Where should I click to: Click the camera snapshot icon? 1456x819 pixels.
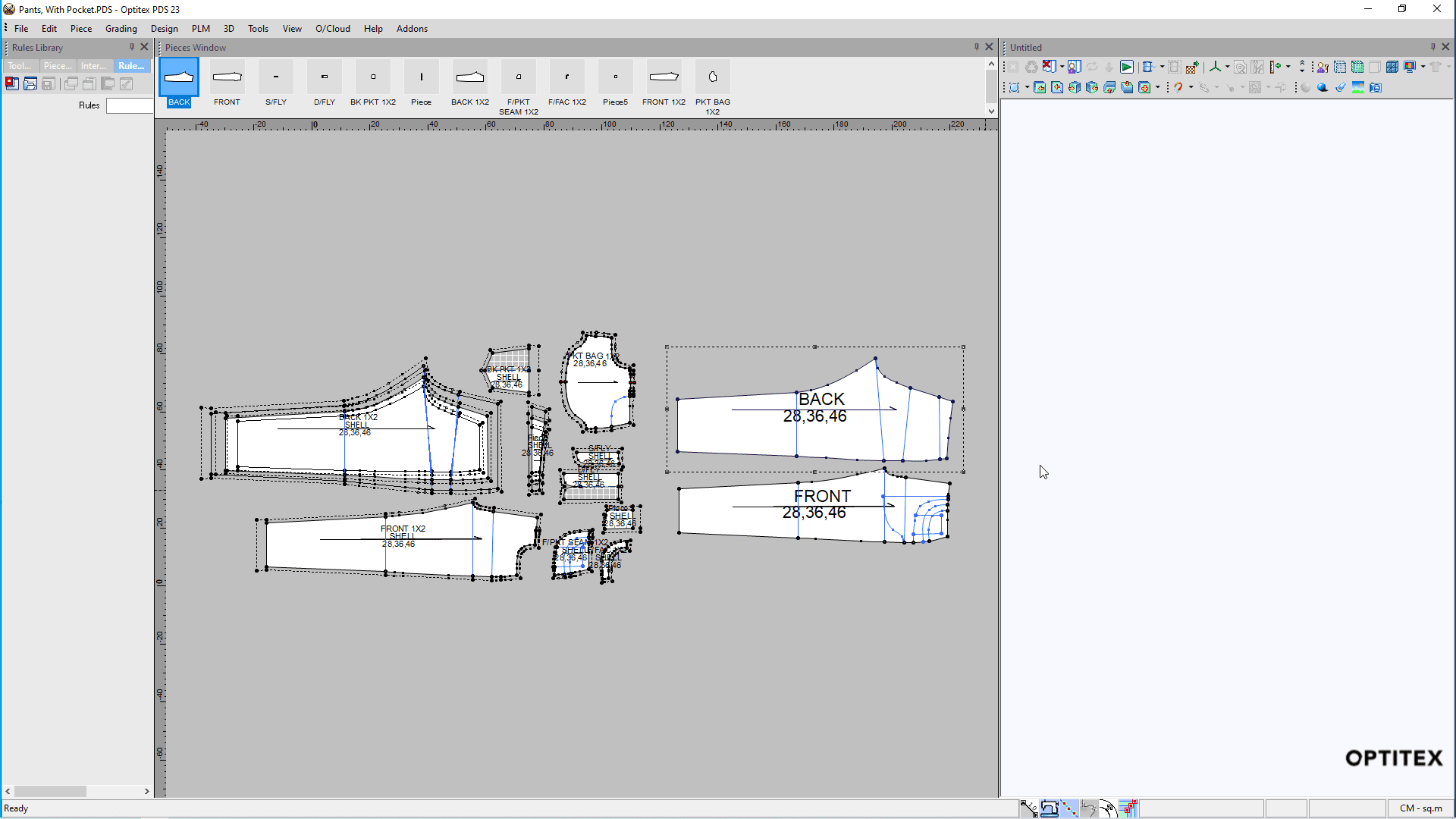(x=1376, y=87)
